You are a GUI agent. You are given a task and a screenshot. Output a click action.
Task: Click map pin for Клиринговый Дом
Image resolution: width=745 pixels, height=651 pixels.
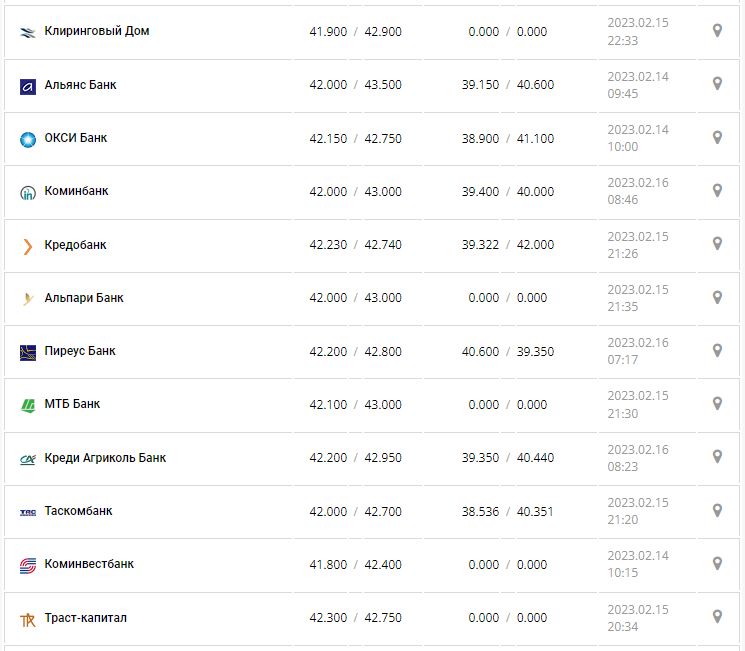(x=717, y=31)
